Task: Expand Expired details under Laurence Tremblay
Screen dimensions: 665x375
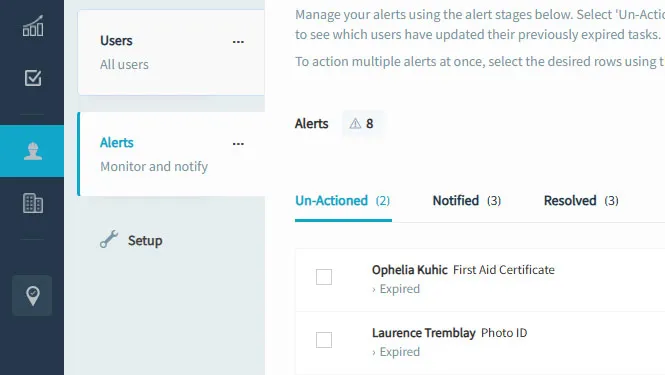Action: coord(396,352)
